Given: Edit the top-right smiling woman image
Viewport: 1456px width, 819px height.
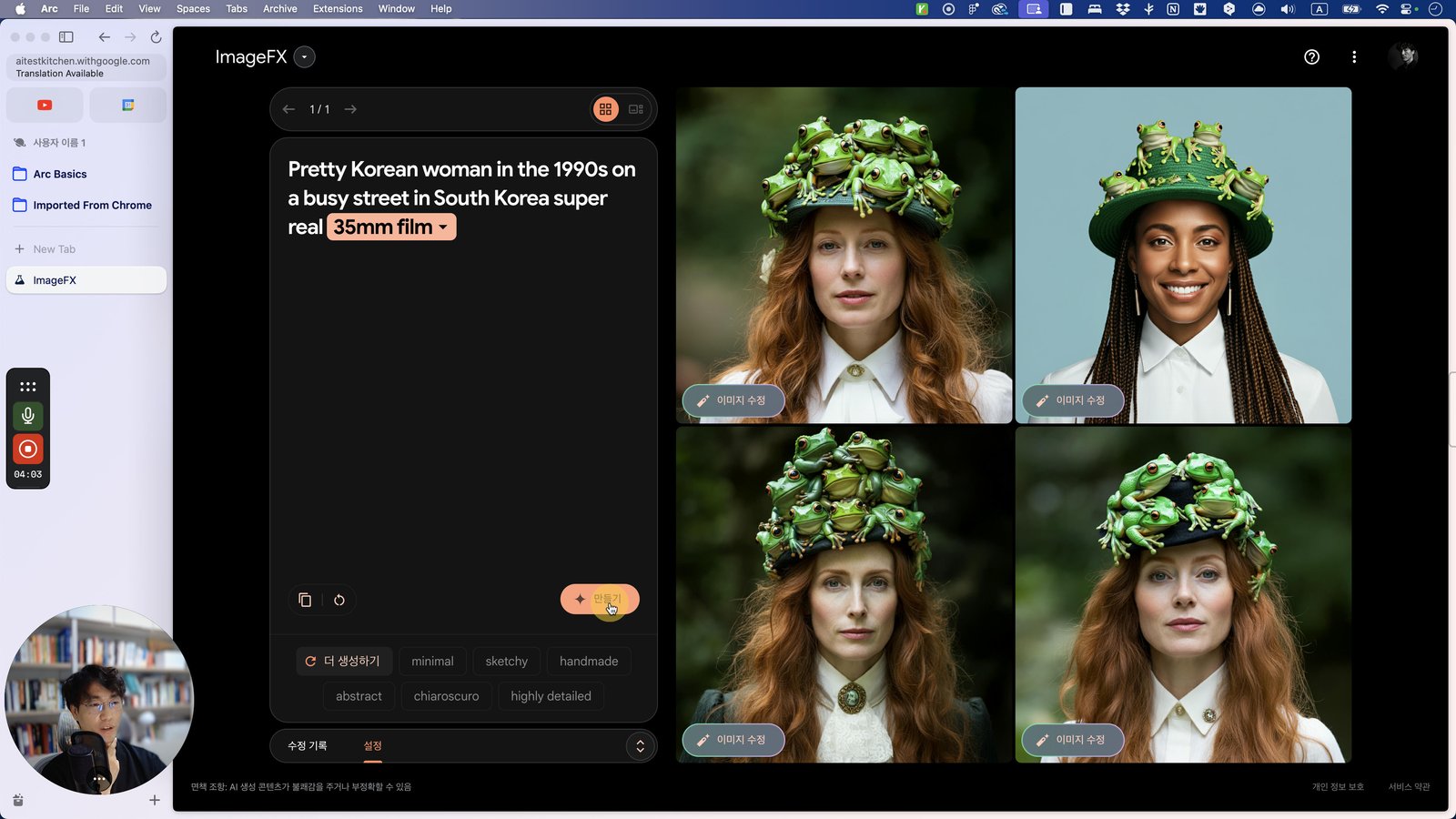Looking at the screenshot, I should 1073,400.
